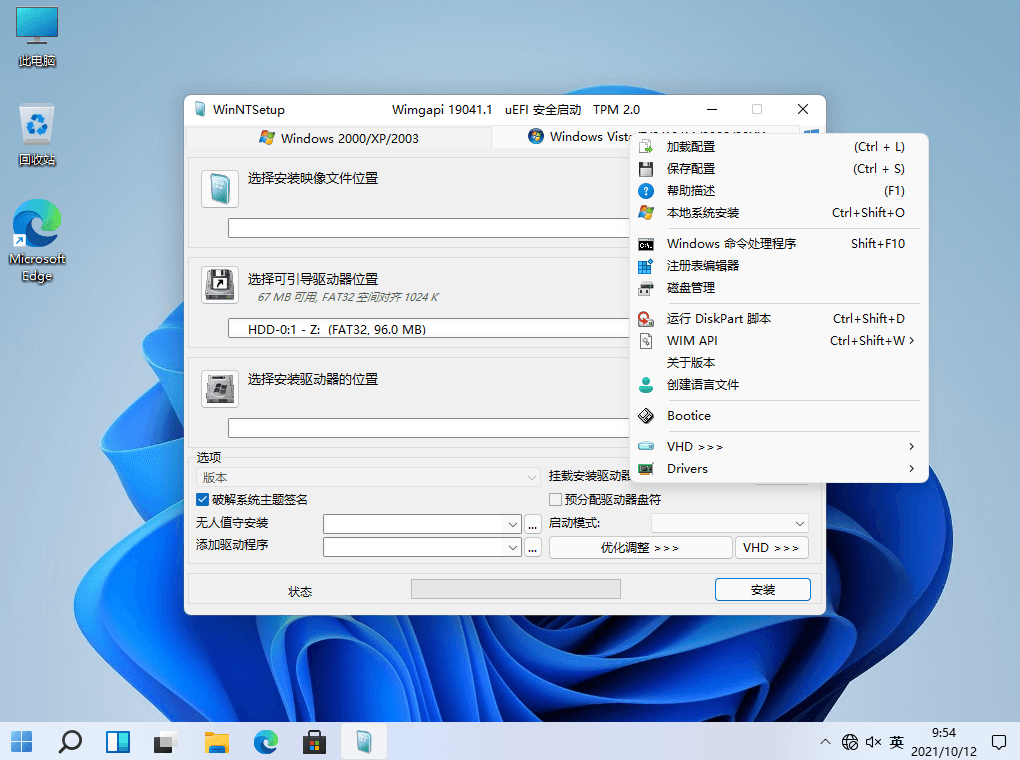Click the installation drive path field

429,428
